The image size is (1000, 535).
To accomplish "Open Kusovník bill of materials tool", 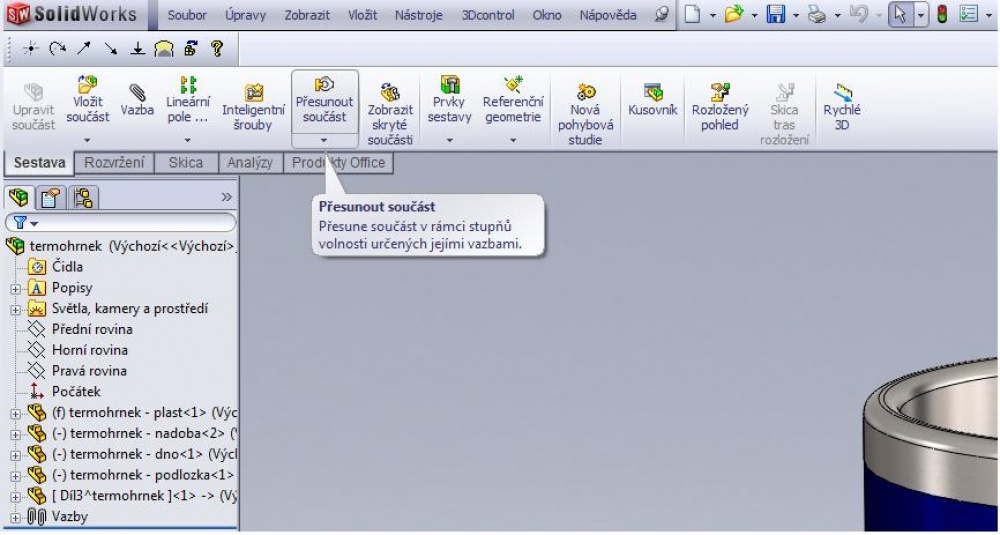I will point(652,101).
